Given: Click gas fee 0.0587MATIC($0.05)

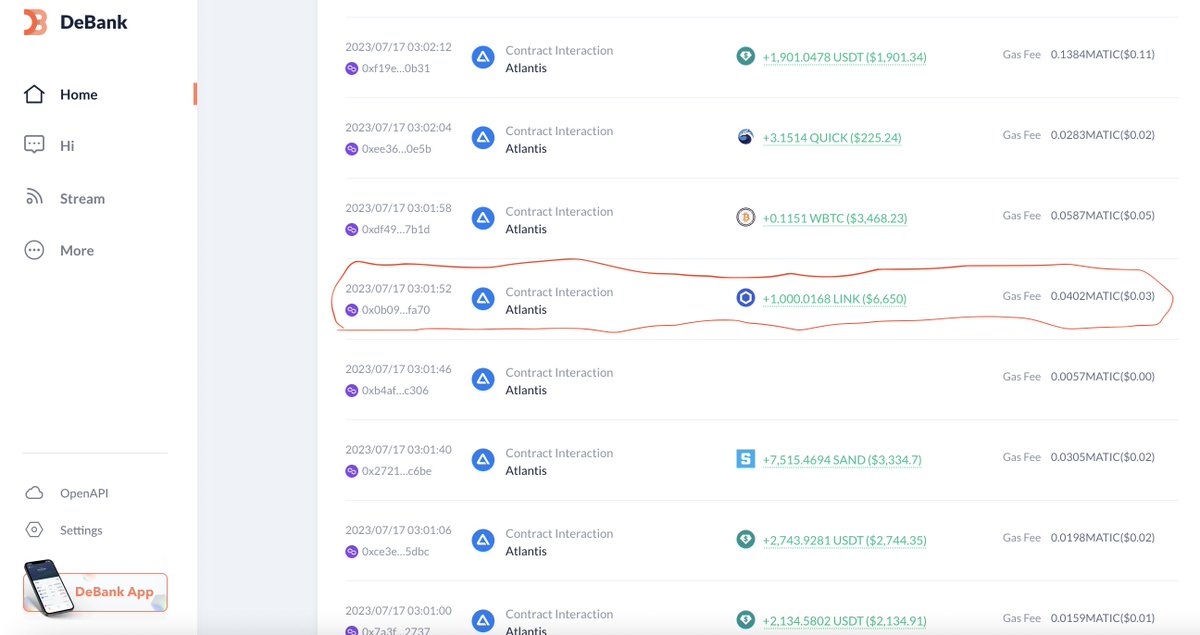Looking at the screenshot, I should click(x=1102, y=215).
